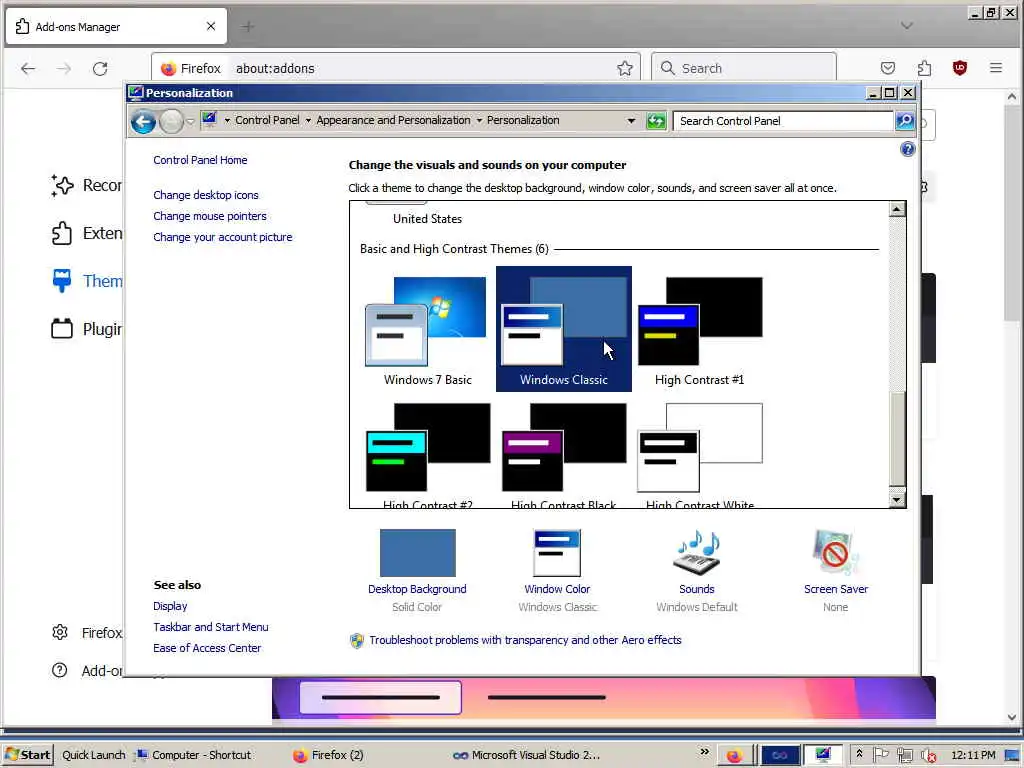Click inside Search Control Panel field

coord(782,121)
